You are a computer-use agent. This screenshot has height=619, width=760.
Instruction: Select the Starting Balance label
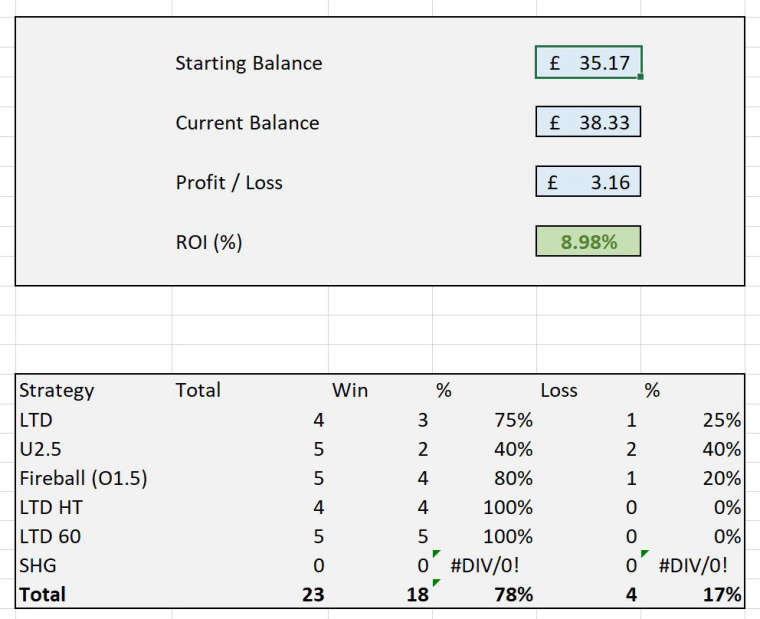(x=249, y=63)
